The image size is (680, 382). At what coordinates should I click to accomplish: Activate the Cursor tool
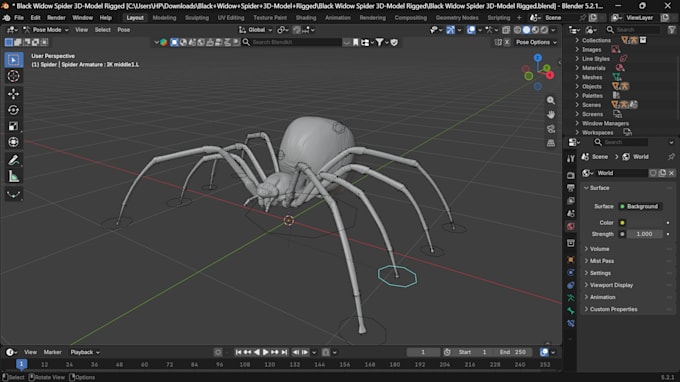(13, 76)
